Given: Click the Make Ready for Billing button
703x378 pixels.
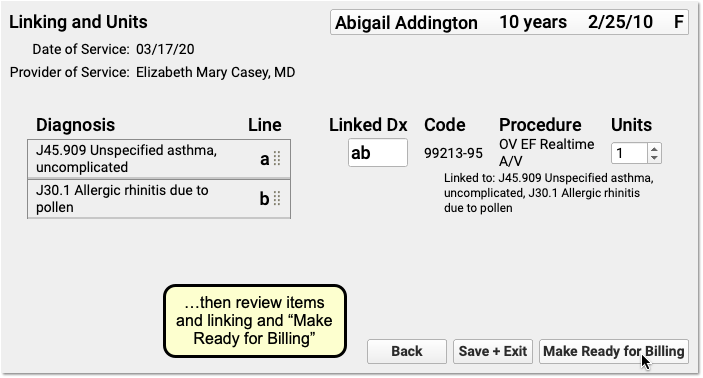Looking at the screenshot, I should (613, 351).
